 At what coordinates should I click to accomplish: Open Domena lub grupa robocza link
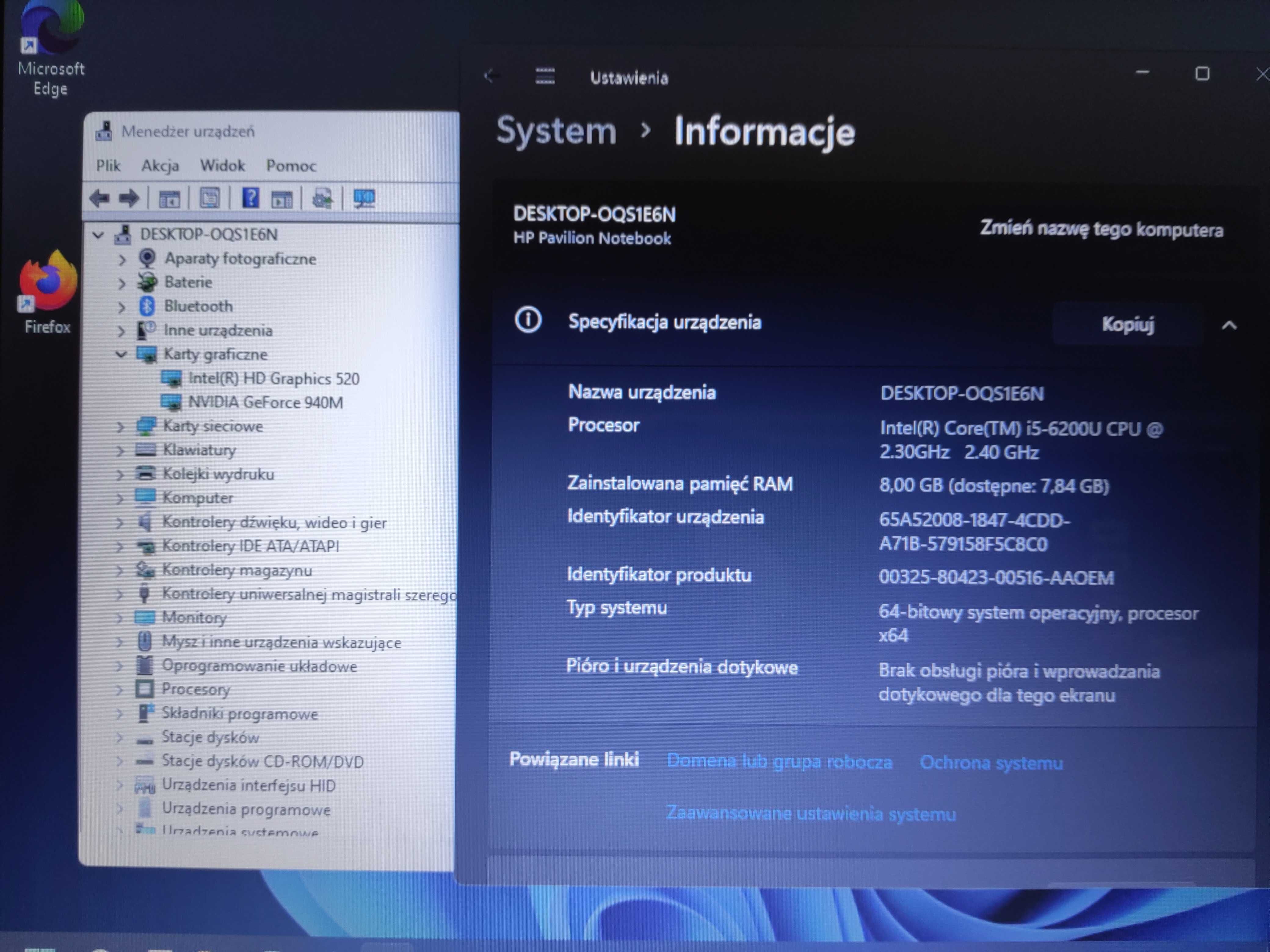point(780,762)
